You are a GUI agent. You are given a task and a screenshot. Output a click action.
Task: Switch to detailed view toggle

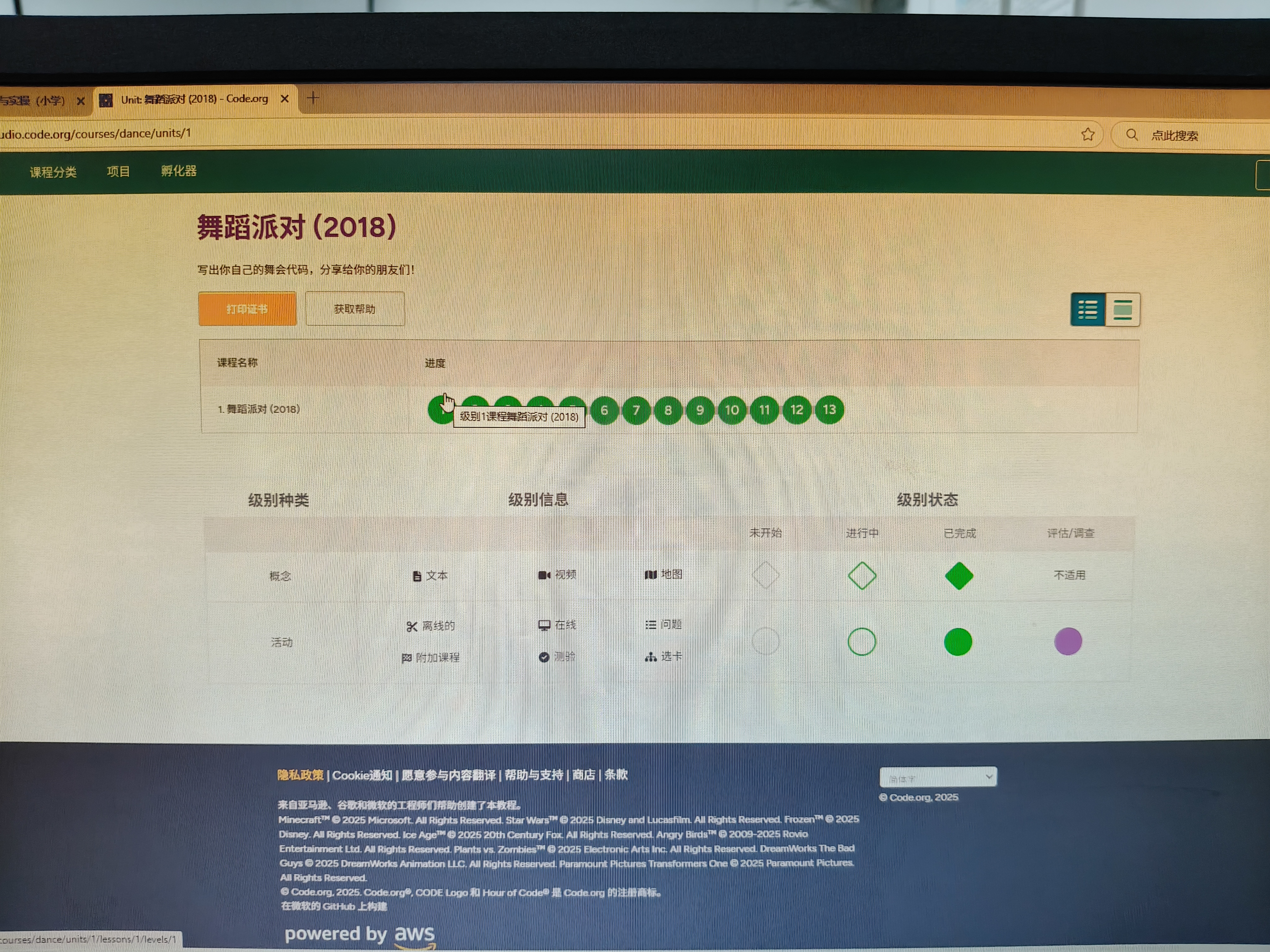coord(1122,311)
